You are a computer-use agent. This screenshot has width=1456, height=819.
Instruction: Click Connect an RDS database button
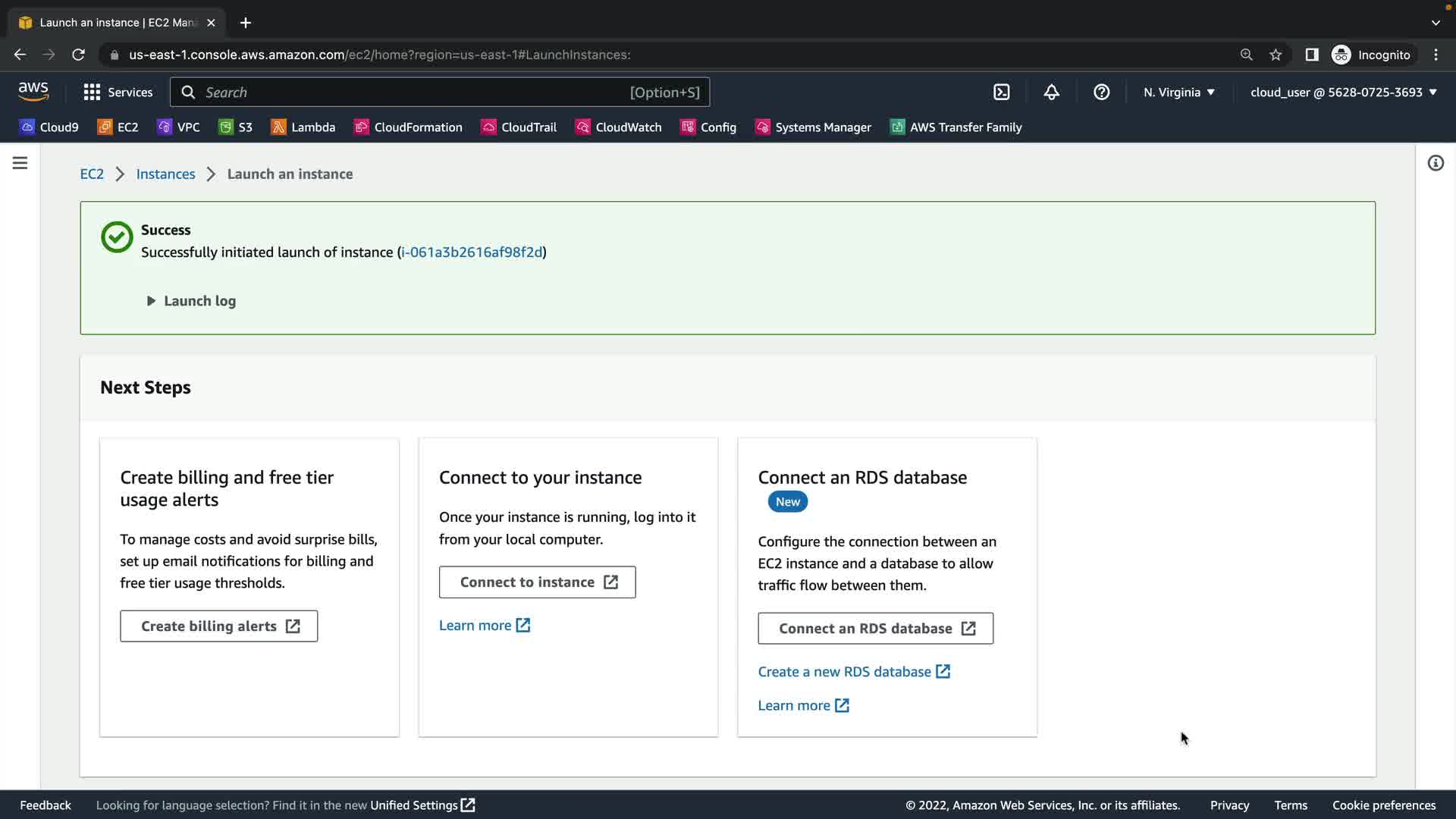875,629
